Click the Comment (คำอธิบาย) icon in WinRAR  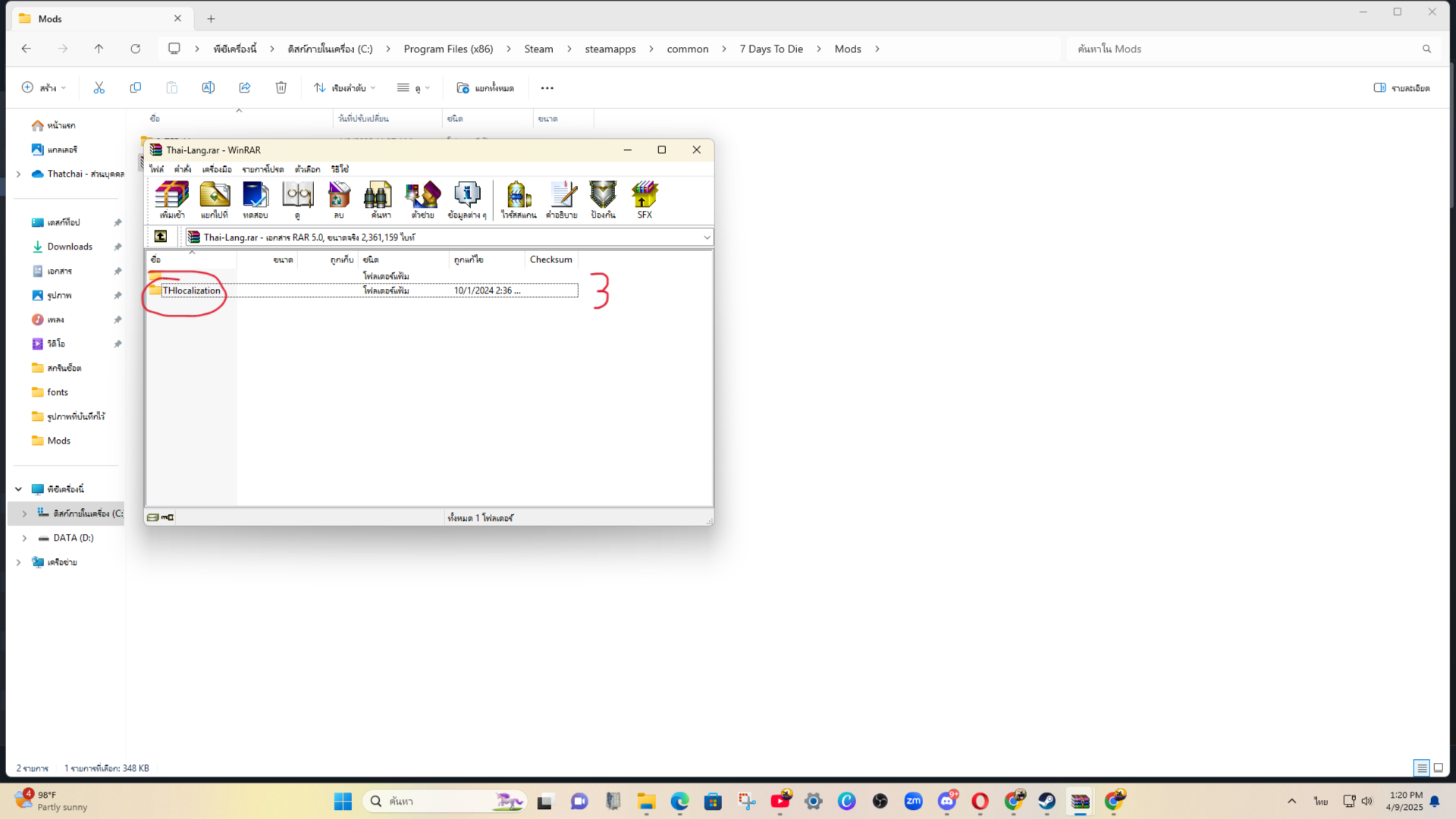pyautogui.click(x=562, y=200)
